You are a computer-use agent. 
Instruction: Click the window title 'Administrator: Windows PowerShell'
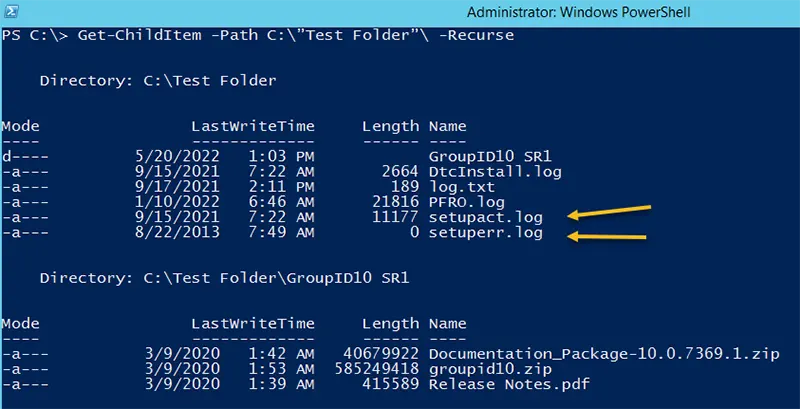(x=579, y=12)
